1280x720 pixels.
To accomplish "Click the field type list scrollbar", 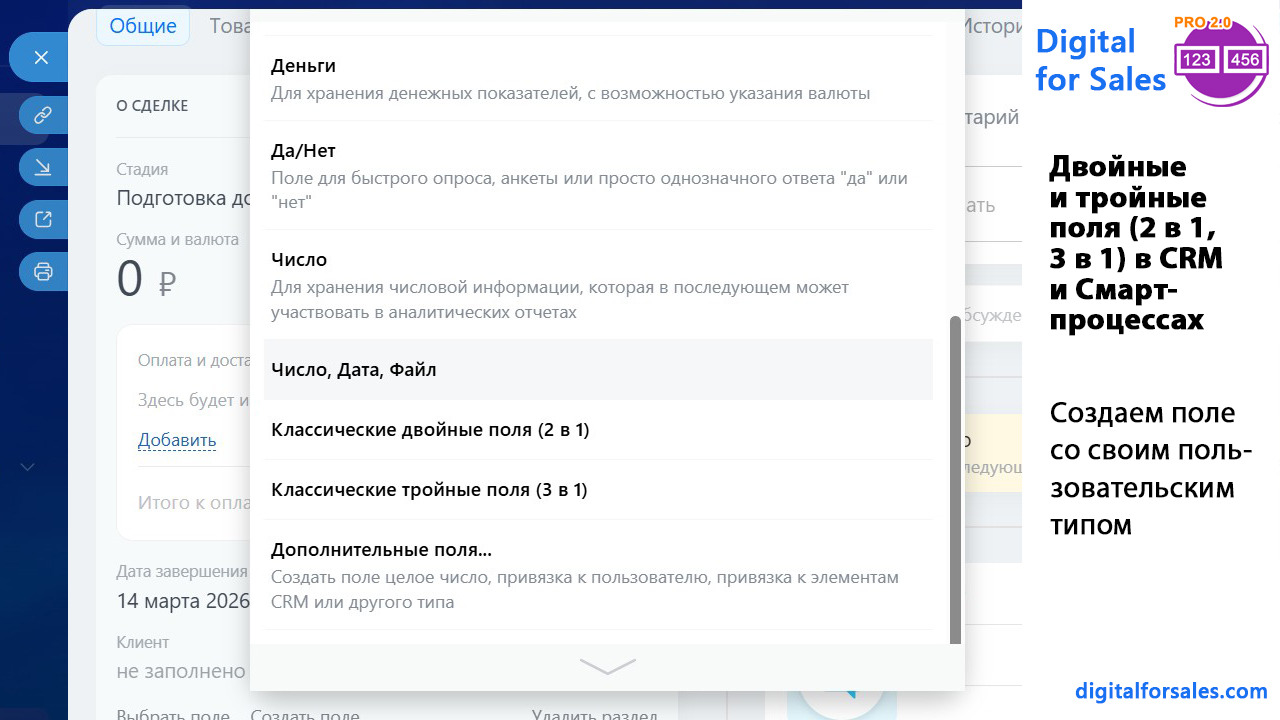I will click(955, 480).
